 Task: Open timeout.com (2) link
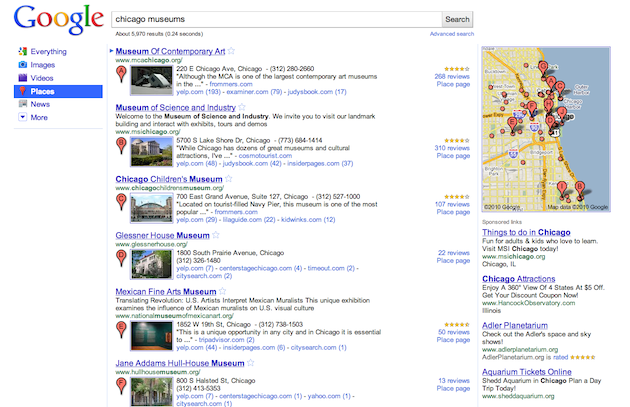(331, 268)
